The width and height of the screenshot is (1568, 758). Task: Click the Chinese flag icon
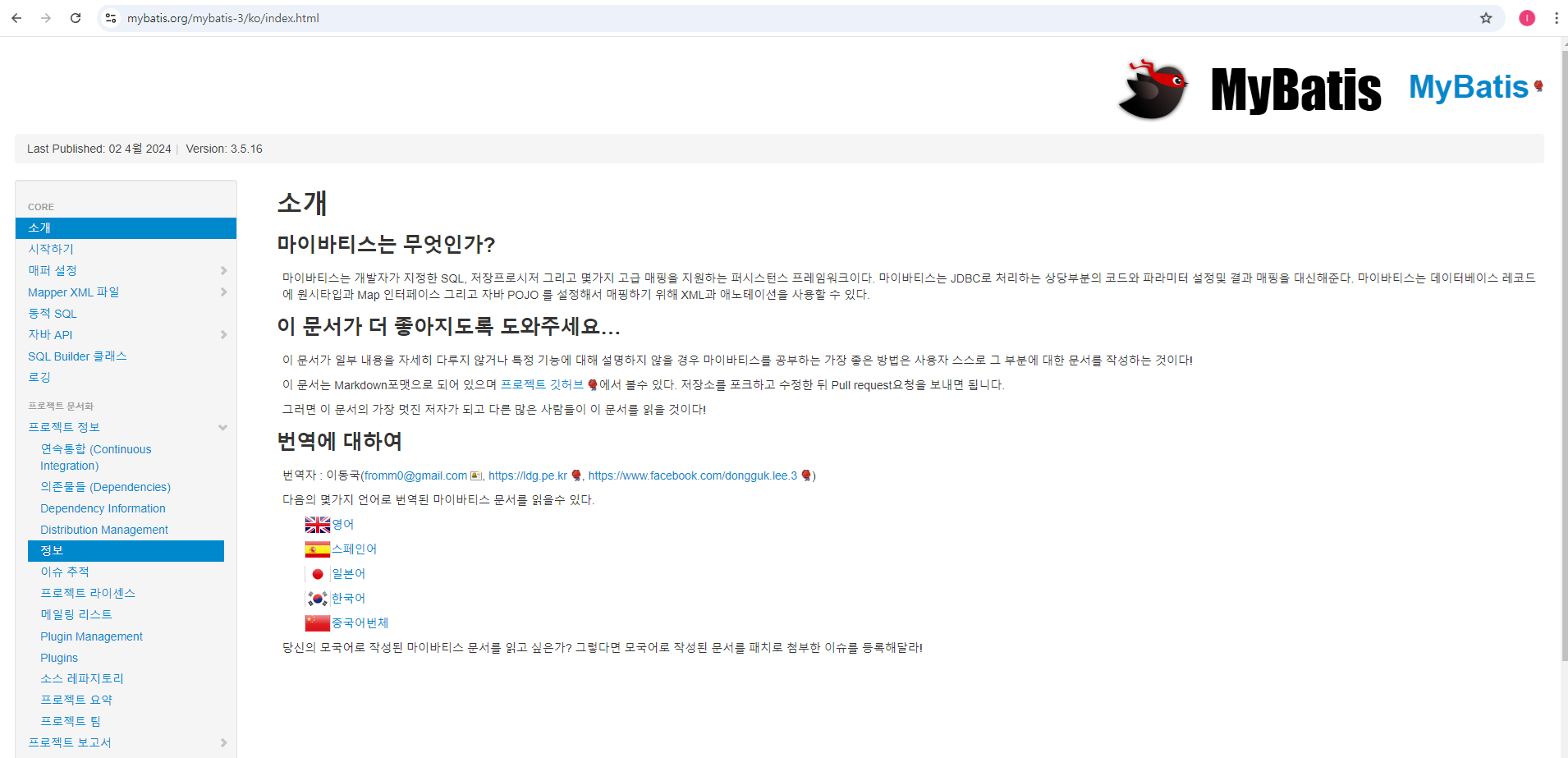(317, 623)
